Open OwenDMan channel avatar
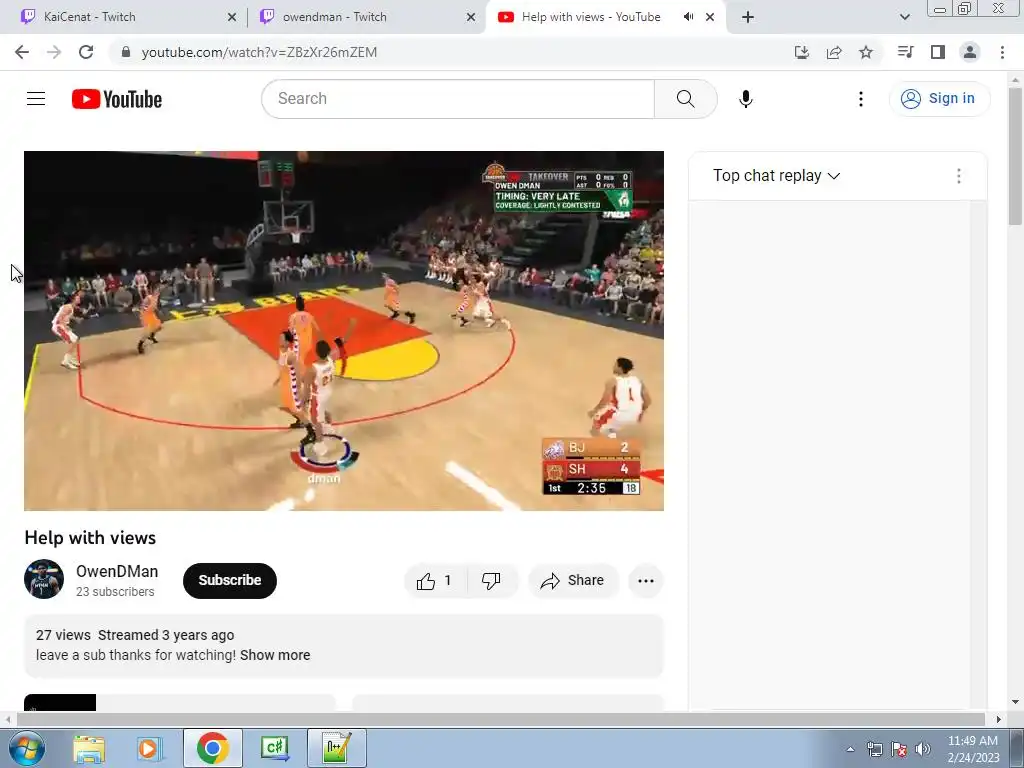Viewport: 1024px width, 768px height. click(44, 579)
